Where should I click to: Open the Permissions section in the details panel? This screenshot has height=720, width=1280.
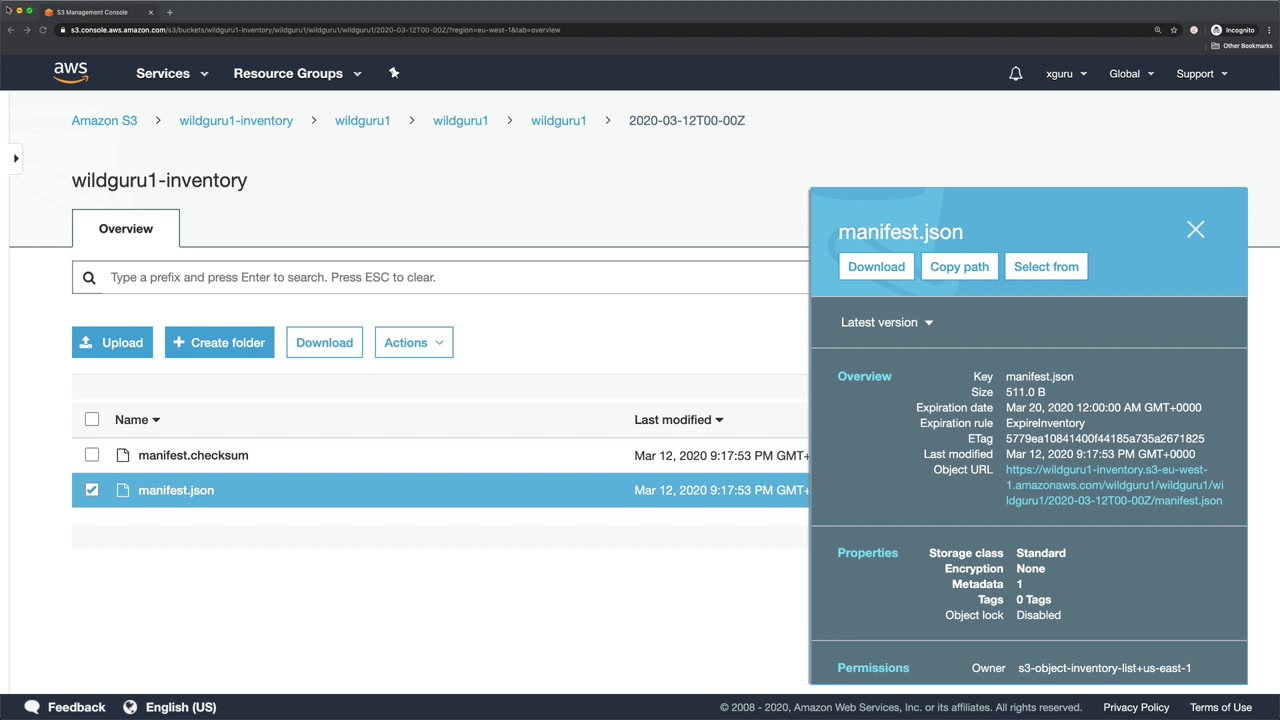(x=873, y=668)
